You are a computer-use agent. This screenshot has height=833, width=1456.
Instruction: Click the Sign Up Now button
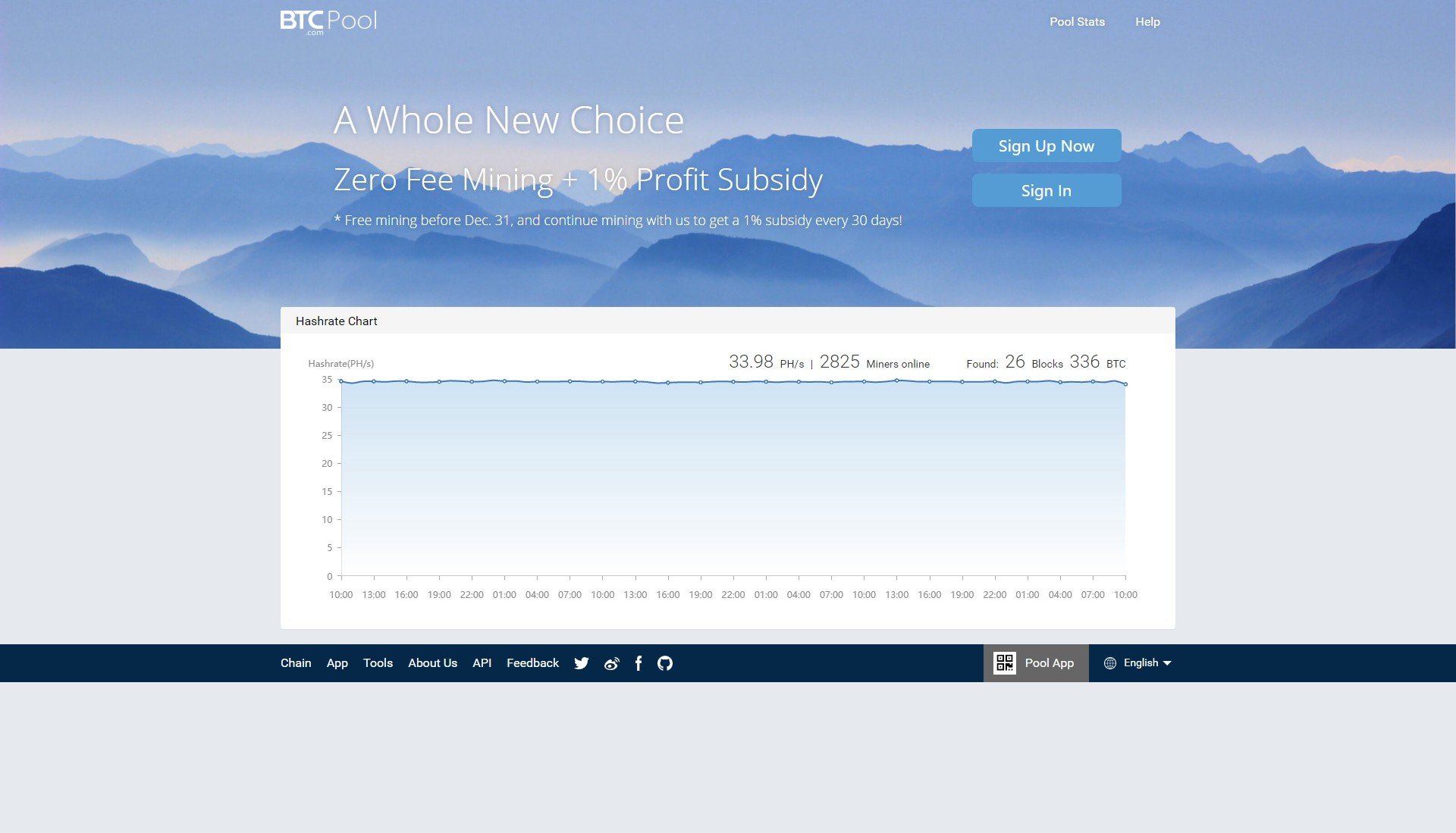pos(1046,145)
